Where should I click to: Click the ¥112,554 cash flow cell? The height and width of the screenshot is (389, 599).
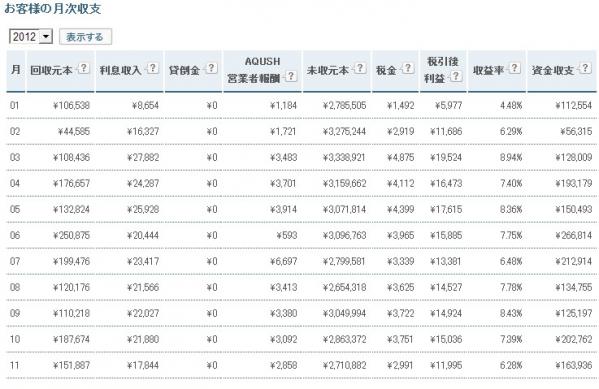click(x=573, y=105)
